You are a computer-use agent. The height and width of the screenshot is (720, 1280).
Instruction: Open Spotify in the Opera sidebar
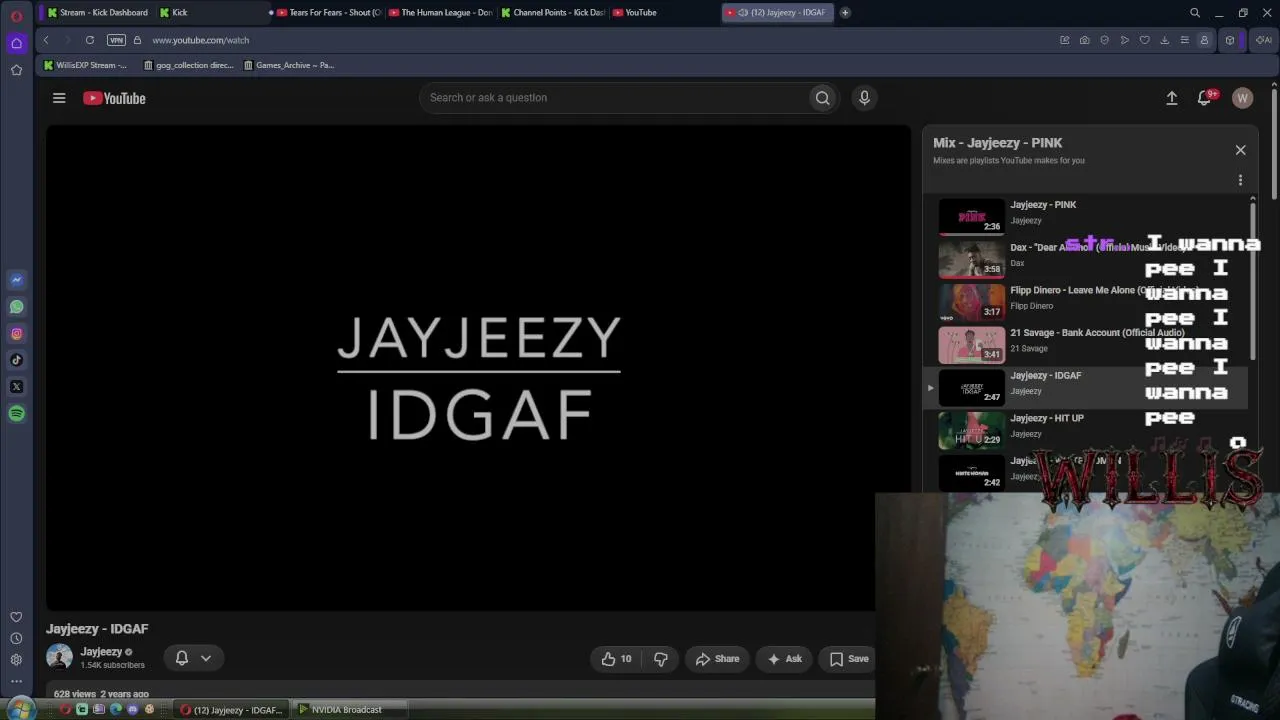(x=16, y=414)
